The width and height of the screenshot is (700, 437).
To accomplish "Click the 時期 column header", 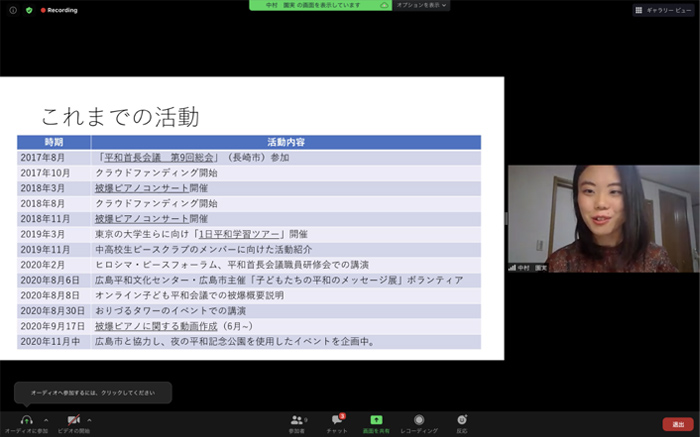I will (x=54, y=142).
